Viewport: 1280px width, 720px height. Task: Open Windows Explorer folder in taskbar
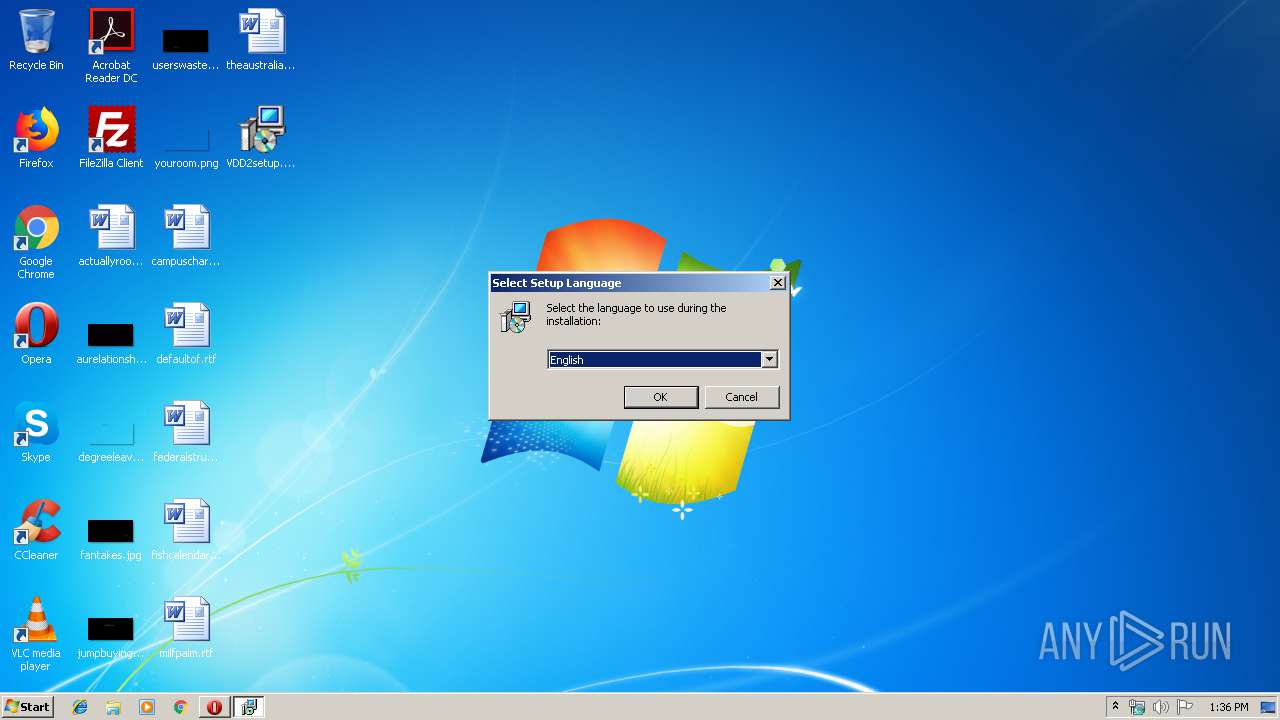click(113, 707)
